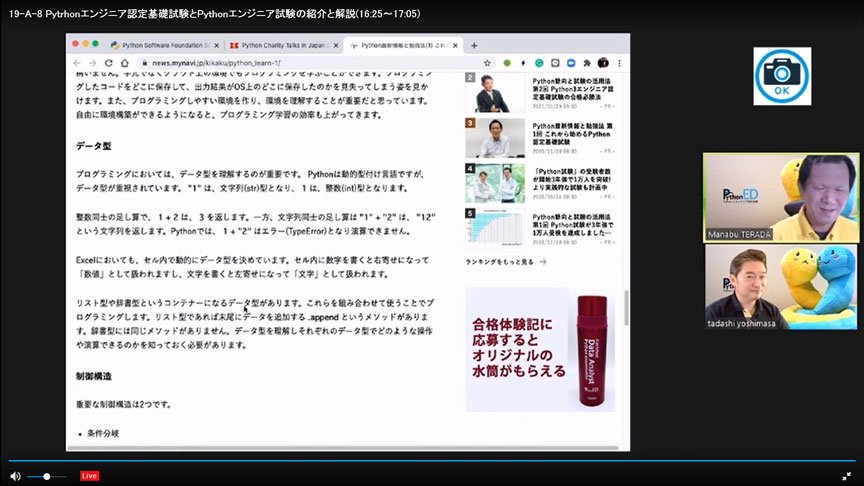
Task: Click the paragraph starting Excelにおいても
Action: point(252,267)
